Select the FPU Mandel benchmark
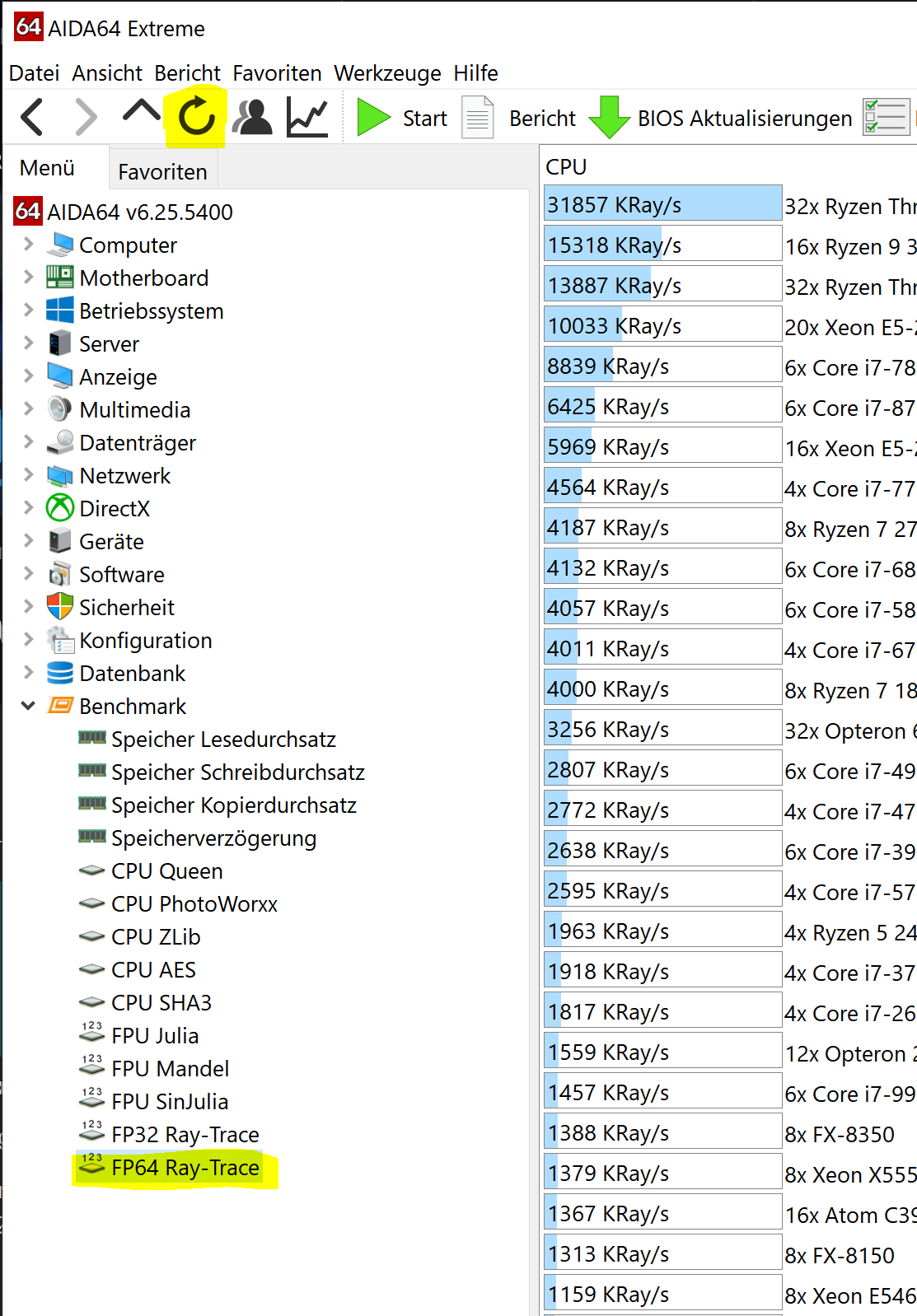This screenshot has height=1316, width=917. click(x=171, y=1069)
